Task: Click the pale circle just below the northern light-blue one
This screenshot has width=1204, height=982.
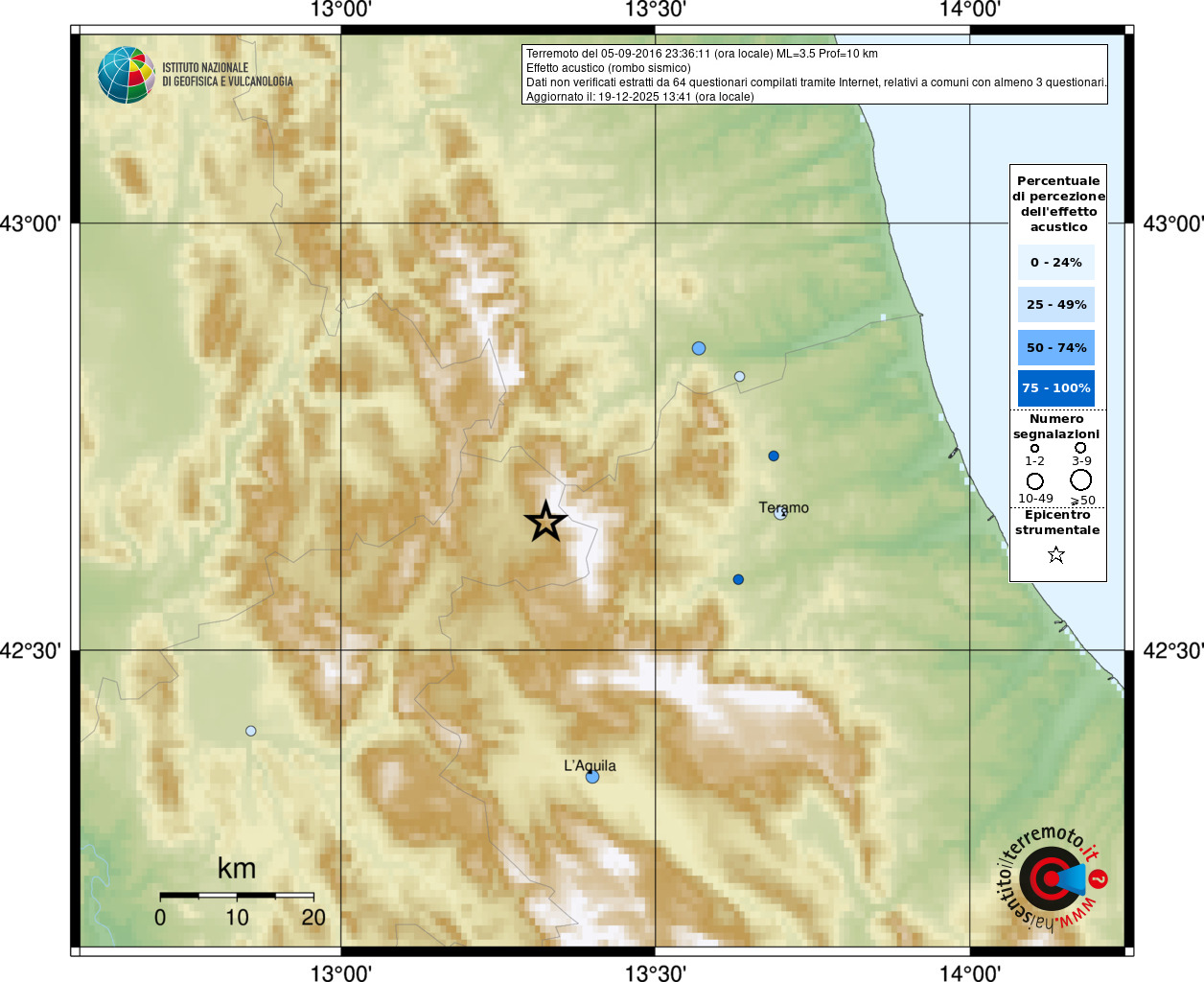Action: click(739, 376)
